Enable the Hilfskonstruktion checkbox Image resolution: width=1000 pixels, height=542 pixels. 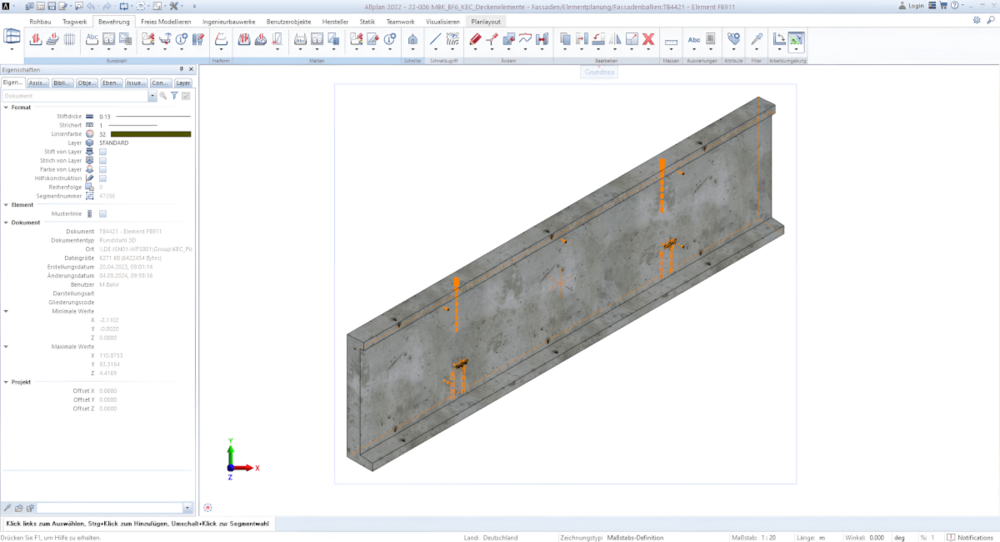tap(103, 178)
